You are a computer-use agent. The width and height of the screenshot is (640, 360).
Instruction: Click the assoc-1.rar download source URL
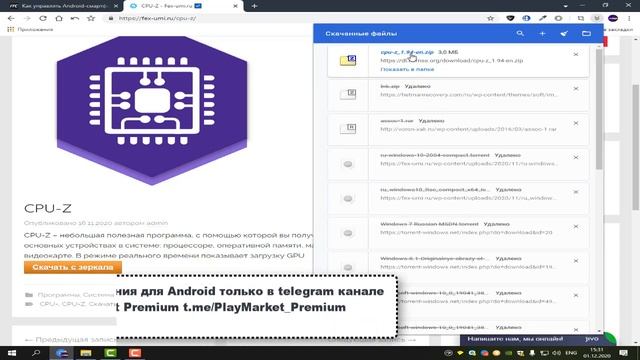point(468,129)
